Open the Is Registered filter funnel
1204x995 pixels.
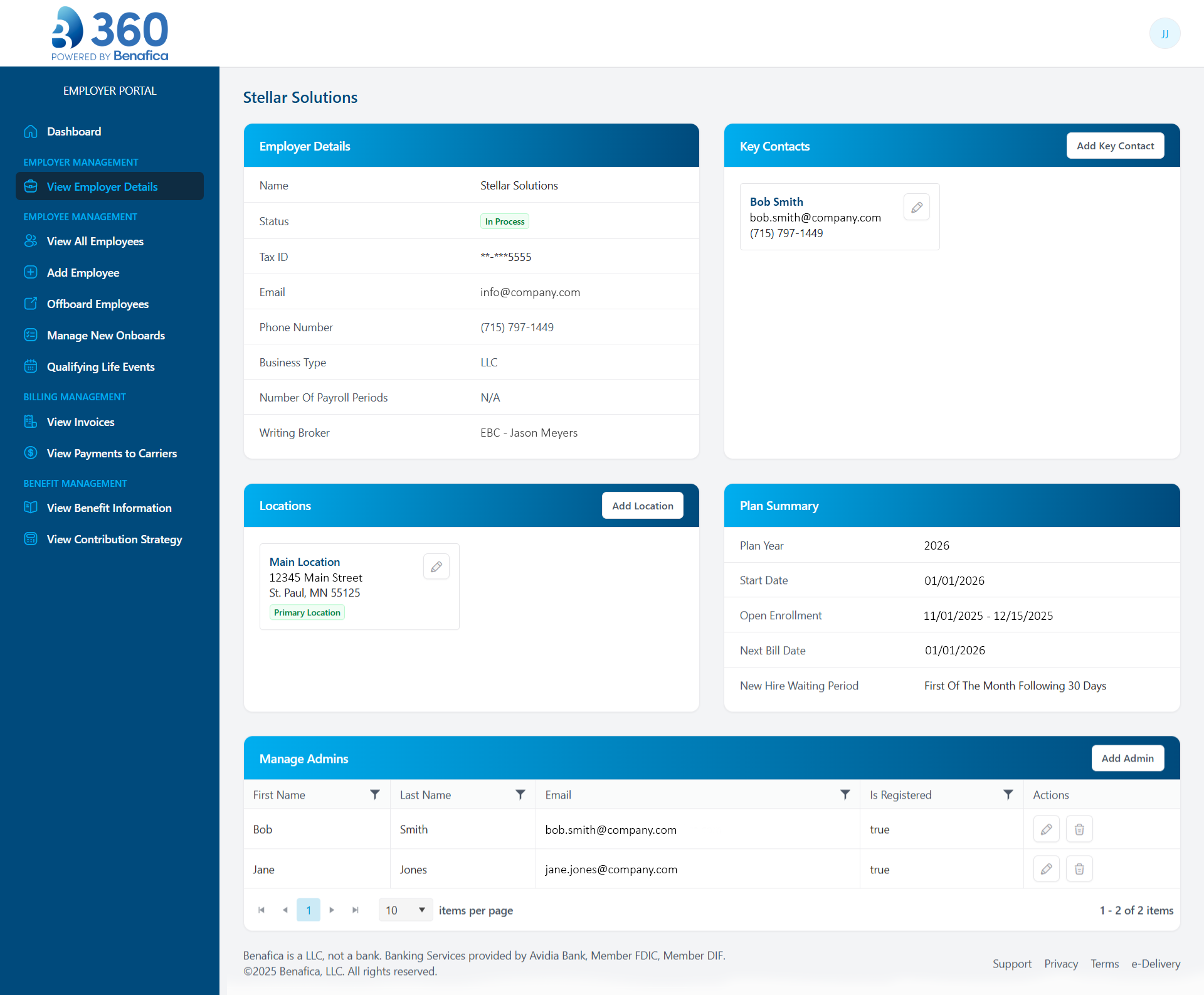[1008, 794]
